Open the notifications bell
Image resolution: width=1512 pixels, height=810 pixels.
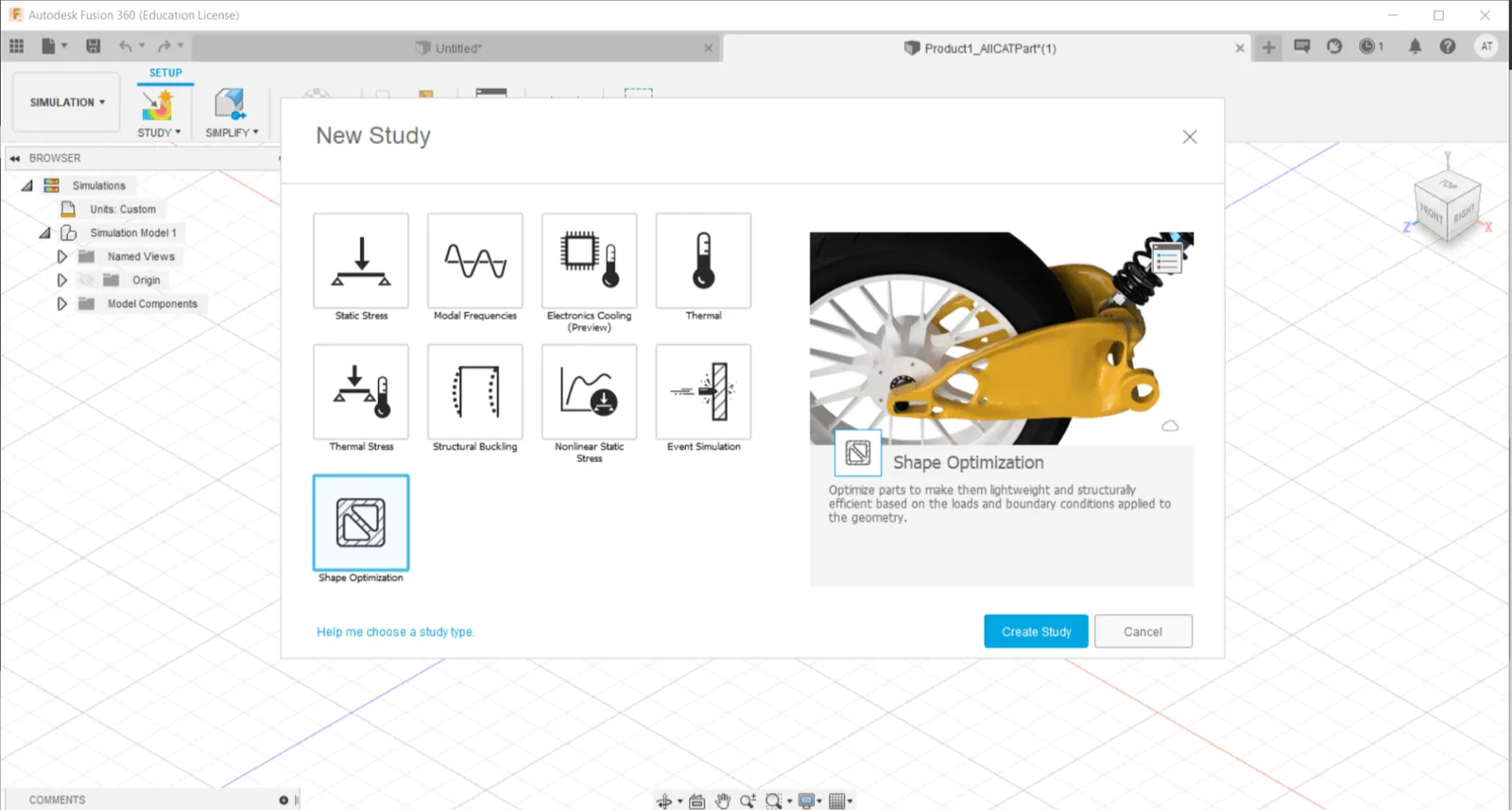coord(1415,46)
